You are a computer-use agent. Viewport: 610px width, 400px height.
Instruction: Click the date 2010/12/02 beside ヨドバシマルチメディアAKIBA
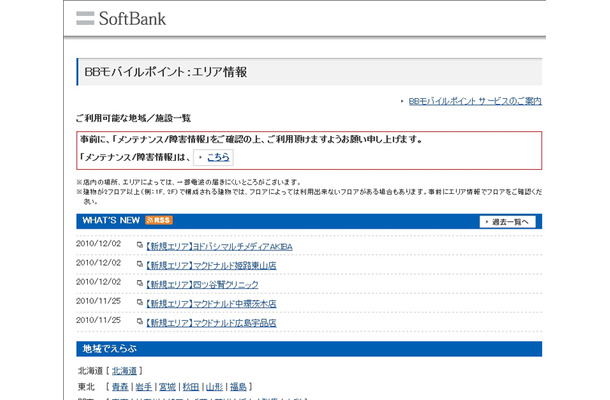(x=98, y=244)
